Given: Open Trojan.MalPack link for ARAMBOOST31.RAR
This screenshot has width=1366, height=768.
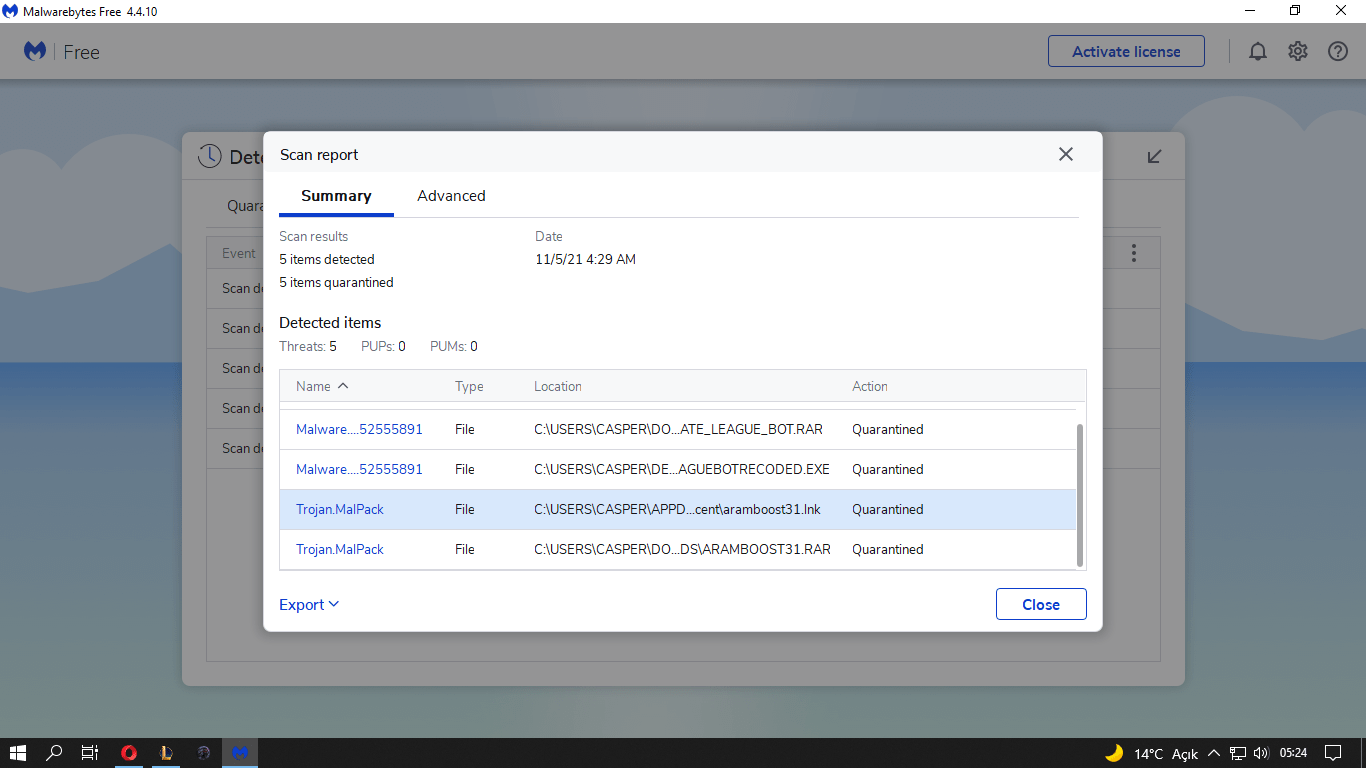Looking at the screenshot, I should (x=340, y=549).
